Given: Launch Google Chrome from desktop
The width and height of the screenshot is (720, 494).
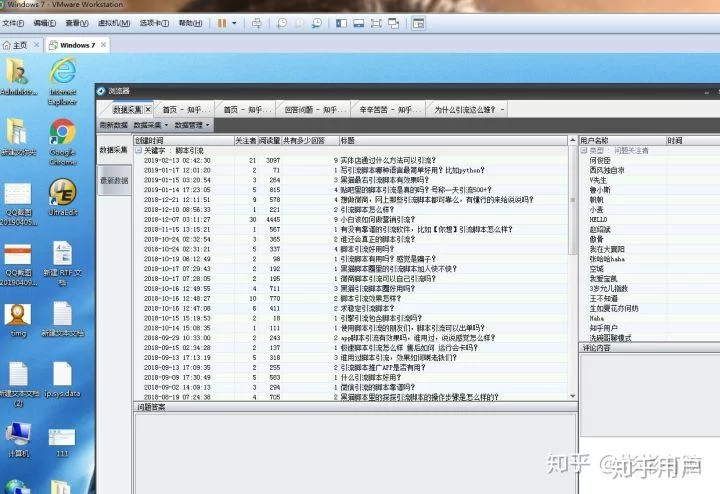Looking at the screenshot, I should (x=63, y=134).
